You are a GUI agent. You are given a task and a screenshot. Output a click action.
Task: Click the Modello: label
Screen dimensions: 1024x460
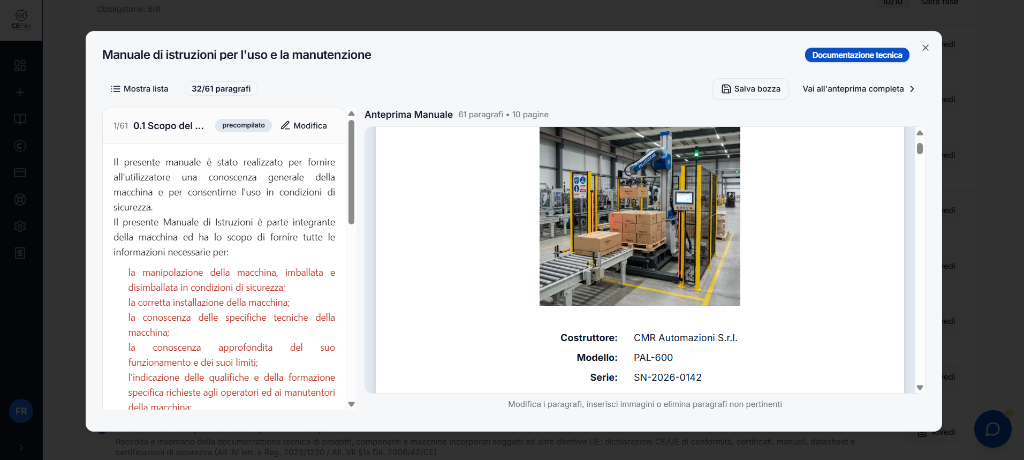[x=597, y=357]
